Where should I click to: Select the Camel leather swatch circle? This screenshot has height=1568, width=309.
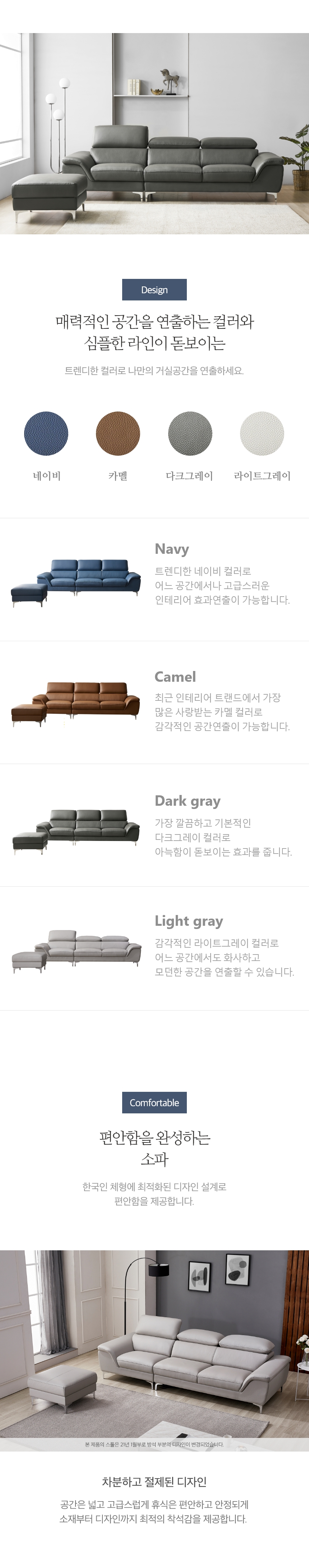118,433
